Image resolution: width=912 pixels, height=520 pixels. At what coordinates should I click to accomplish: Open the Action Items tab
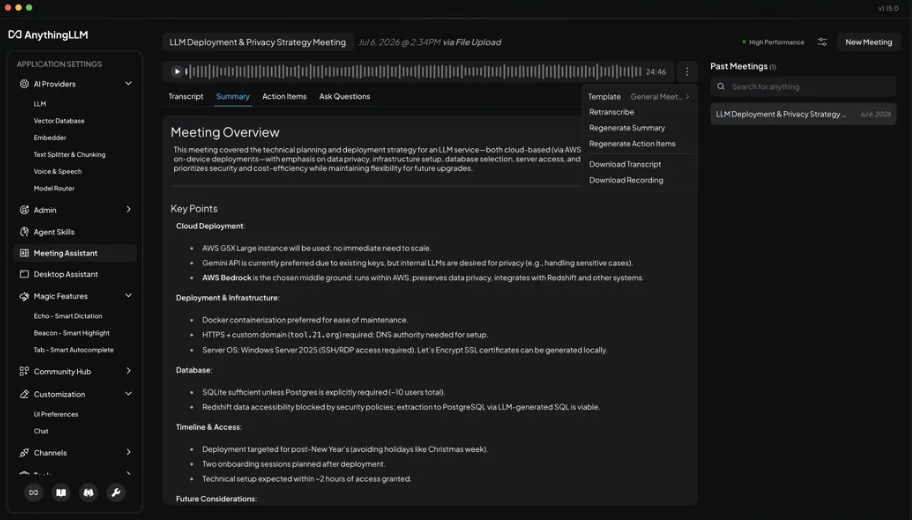coord(284,97)
